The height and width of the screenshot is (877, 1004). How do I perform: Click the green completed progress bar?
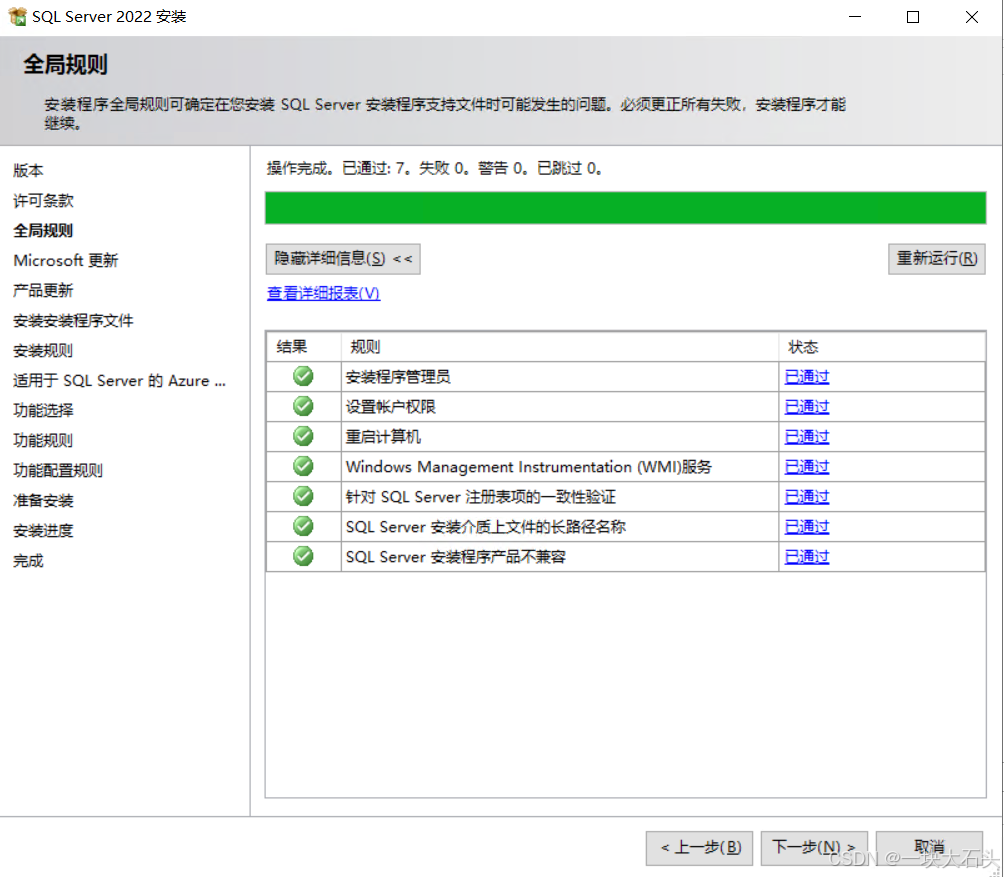(x=626, y=207)
